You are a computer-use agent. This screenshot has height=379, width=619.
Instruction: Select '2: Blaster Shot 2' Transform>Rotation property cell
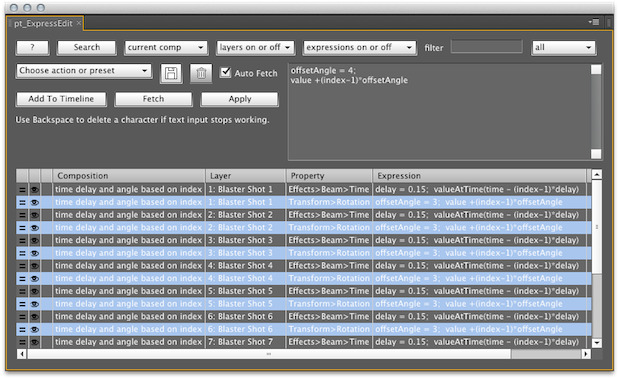pos(329,228)
